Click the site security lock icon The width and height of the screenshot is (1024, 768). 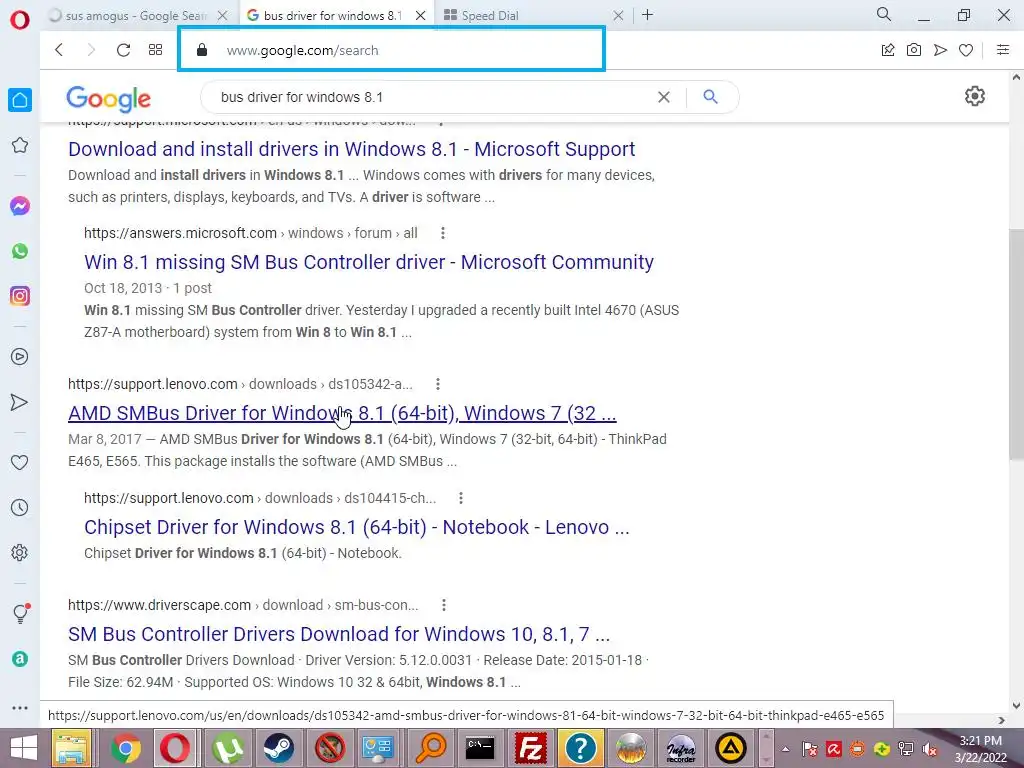[x=202, y=50]
